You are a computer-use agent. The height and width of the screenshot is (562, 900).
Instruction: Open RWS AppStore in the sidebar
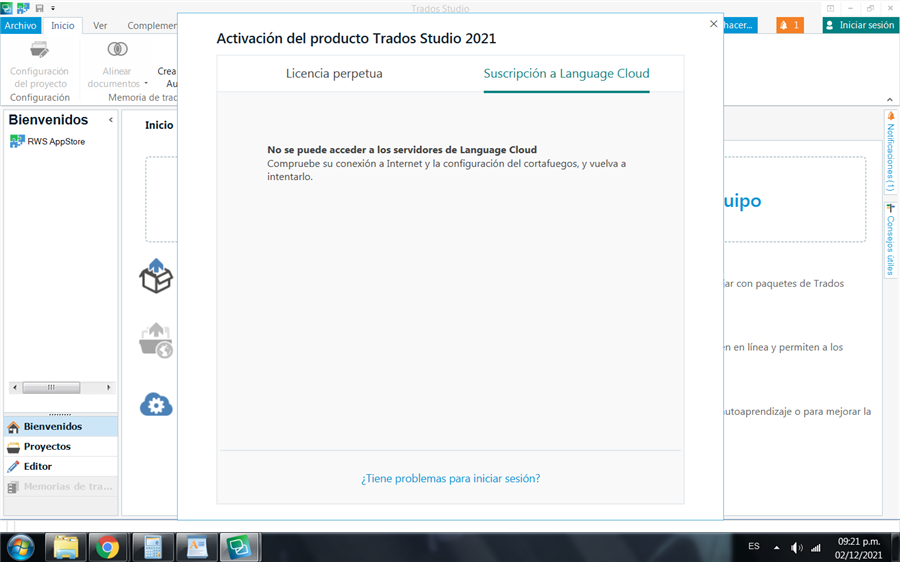(x=56, y=141)
